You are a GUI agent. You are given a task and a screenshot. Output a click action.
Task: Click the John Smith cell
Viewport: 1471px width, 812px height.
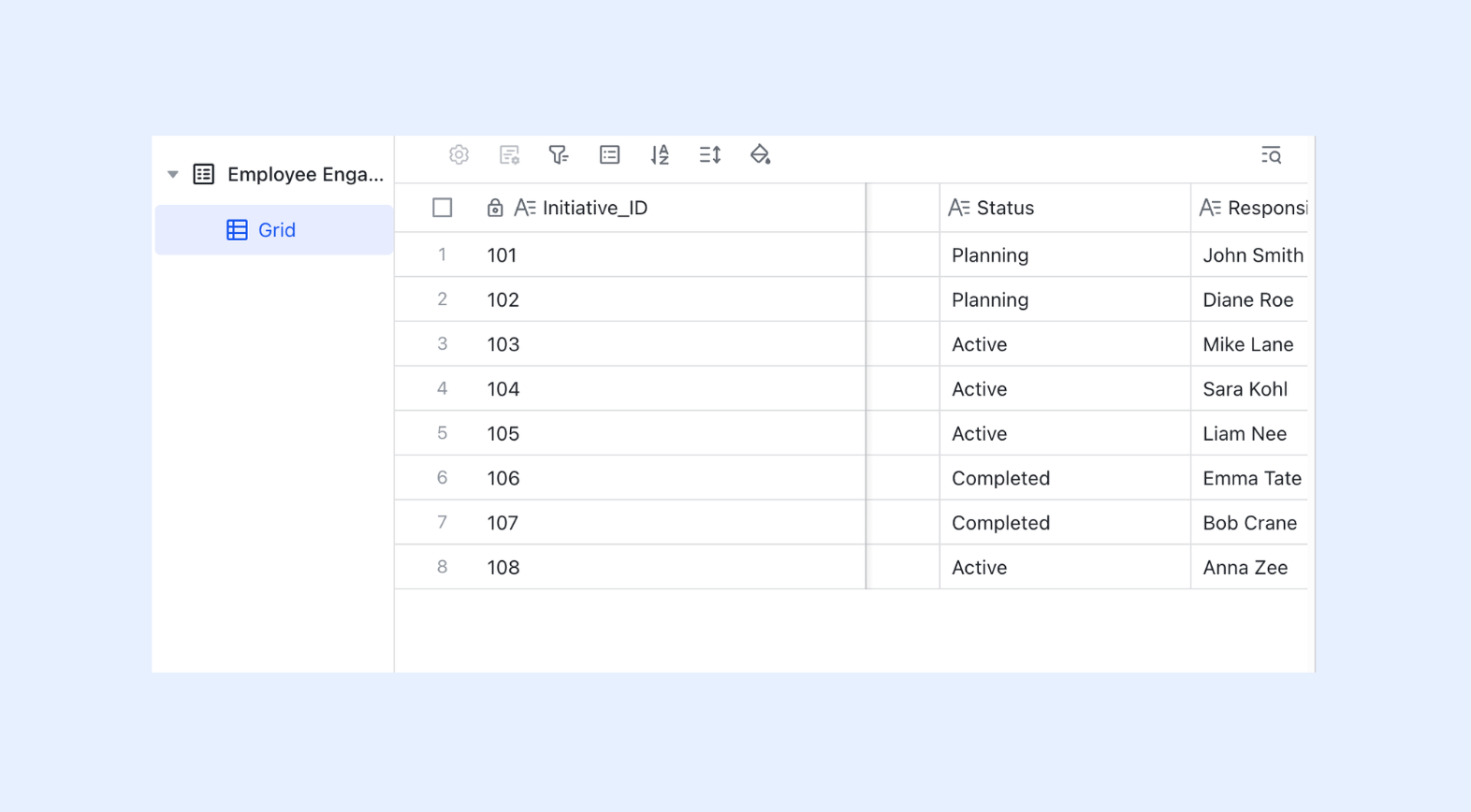pos(1250,255)
